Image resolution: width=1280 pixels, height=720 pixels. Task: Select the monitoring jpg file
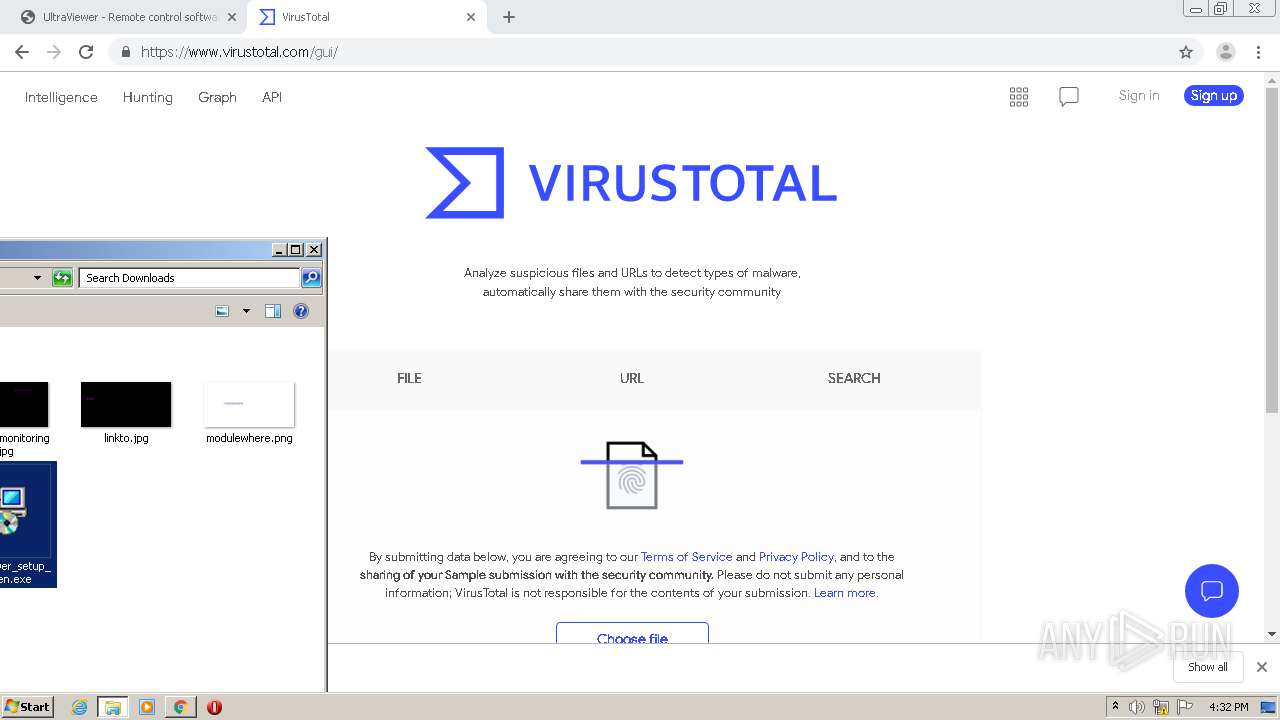[24, 419]
